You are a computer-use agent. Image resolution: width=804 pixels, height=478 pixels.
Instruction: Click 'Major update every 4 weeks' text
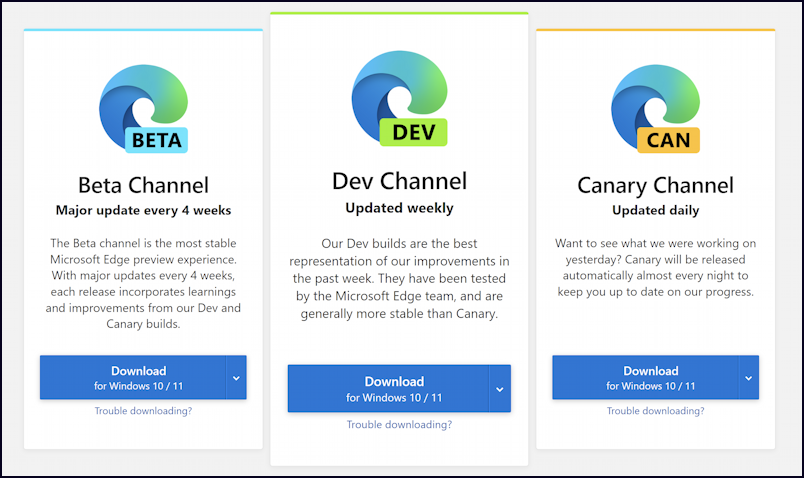pos(143,210)
